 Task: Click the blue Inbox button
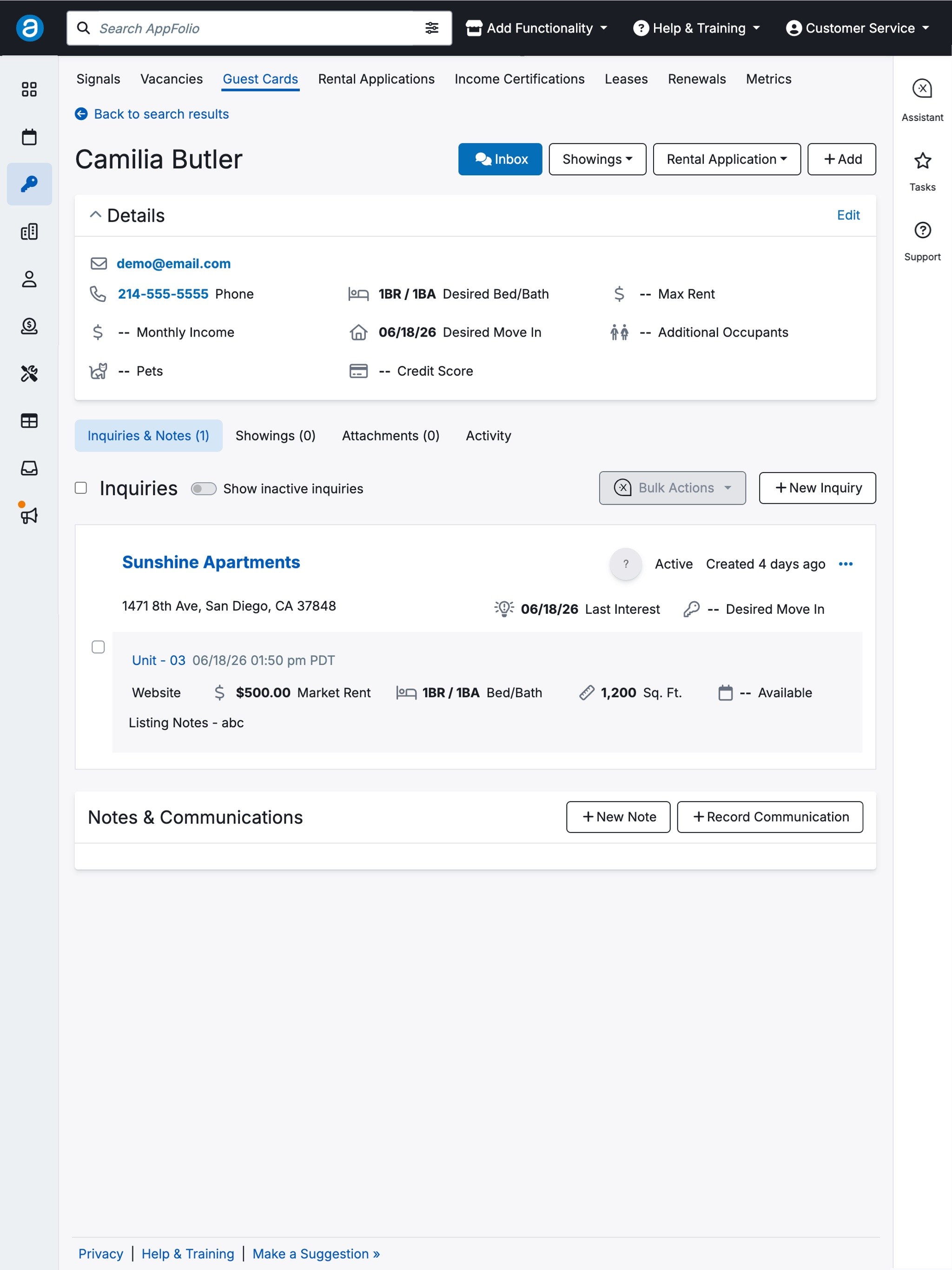(500, 159)
